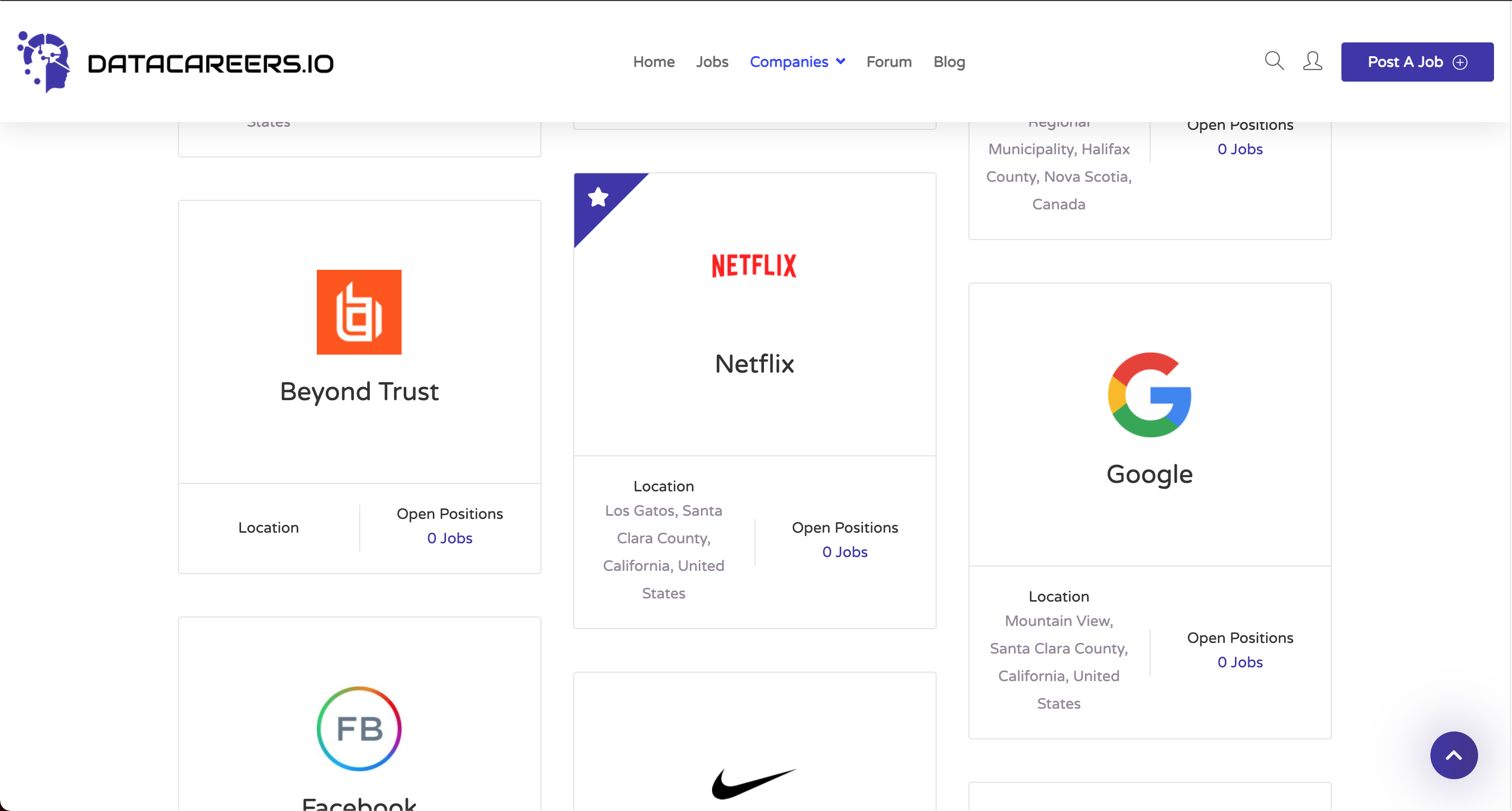Open the user account icon

(x=1312, y=61)
